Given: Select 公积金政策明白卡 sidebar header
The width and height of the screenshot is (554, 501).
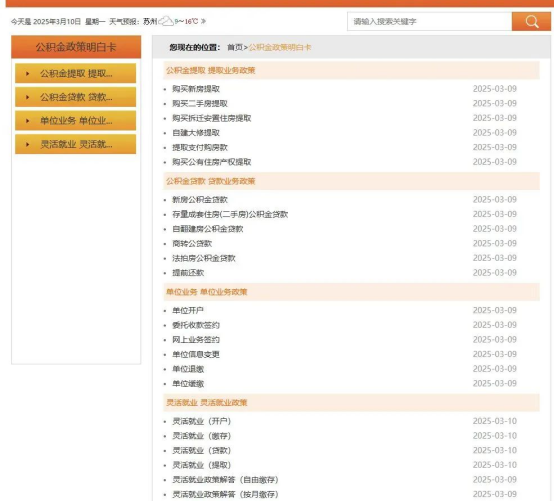Looking at the screenshot, I should (76, 47).
